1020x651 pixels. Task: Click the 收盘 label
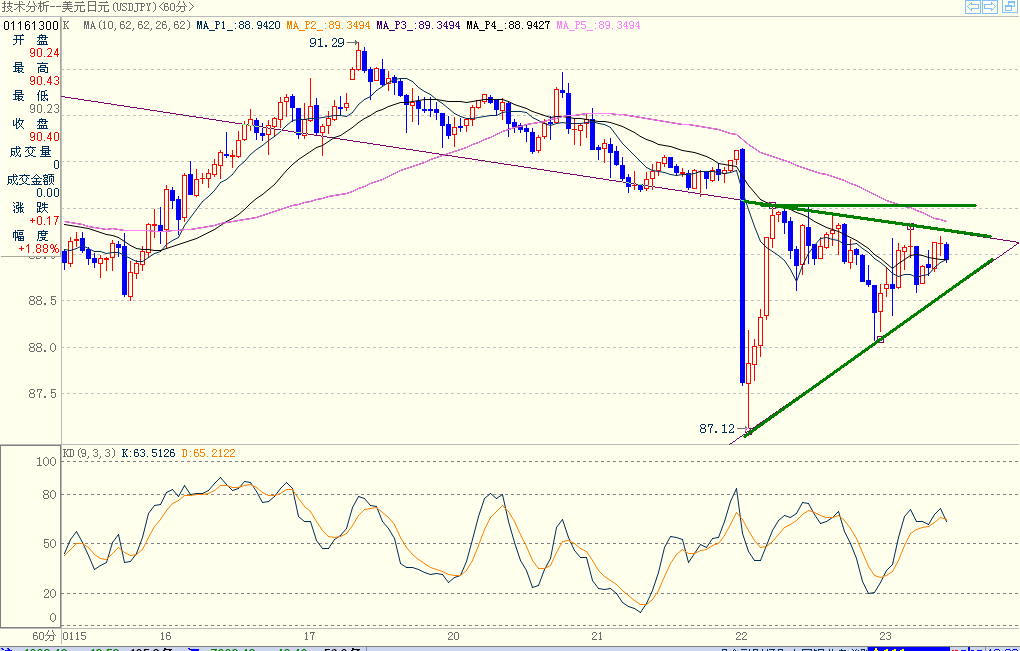coord(31,124)
